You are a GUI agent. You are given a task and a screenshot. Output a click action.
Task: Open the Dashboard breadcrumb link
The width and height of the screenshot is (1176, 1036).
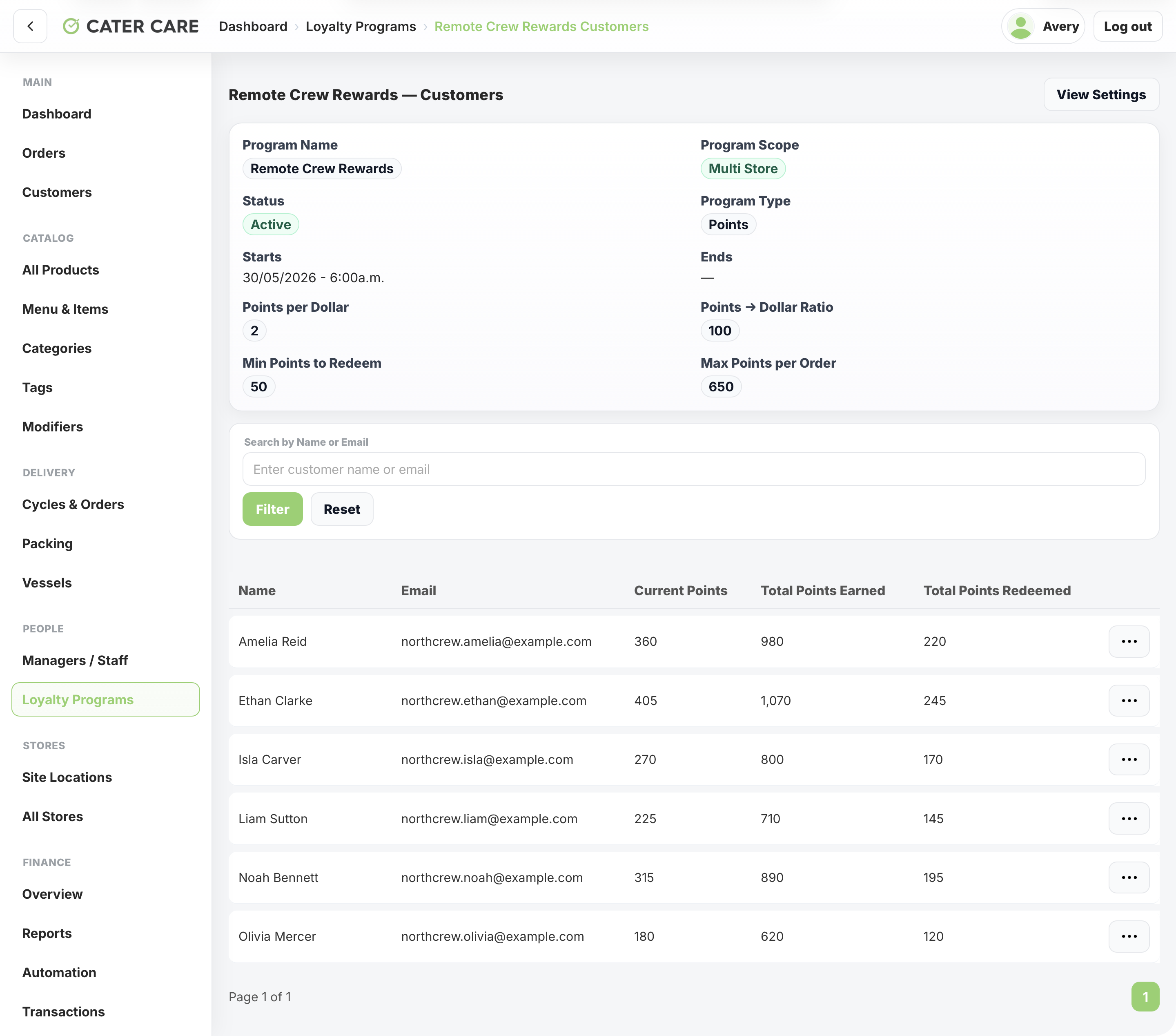[253, 27]
